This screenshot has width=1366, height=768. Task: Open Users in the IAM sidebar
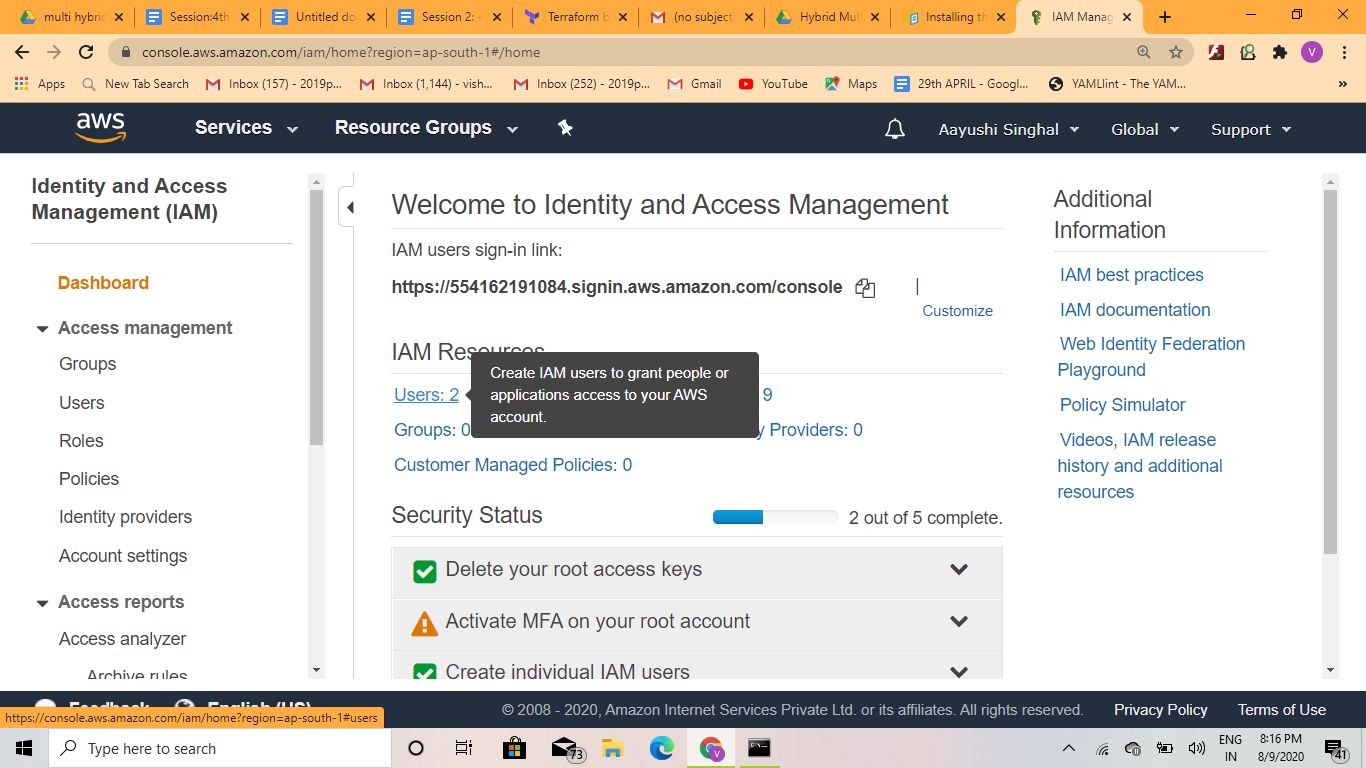pos(82,403)
